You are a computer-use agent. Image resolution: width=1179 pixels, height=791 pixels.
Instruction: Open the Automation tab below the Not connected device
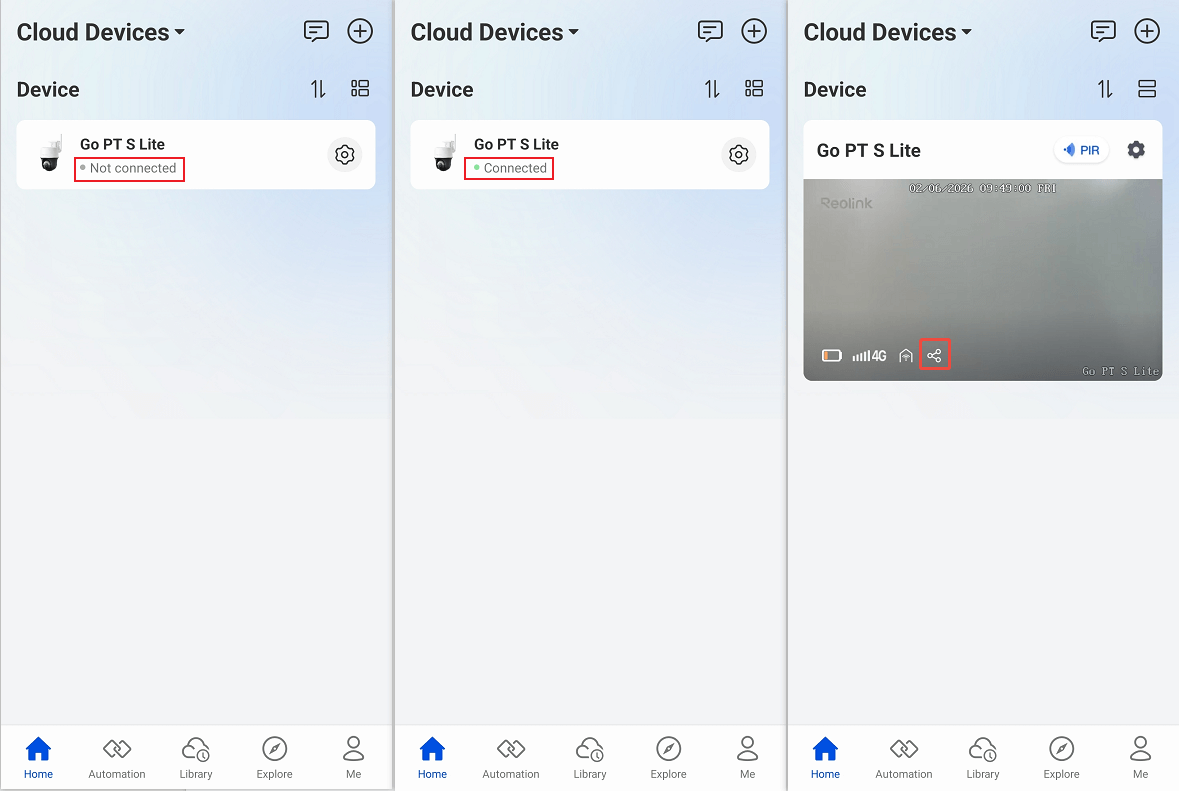tap(117, 757)
